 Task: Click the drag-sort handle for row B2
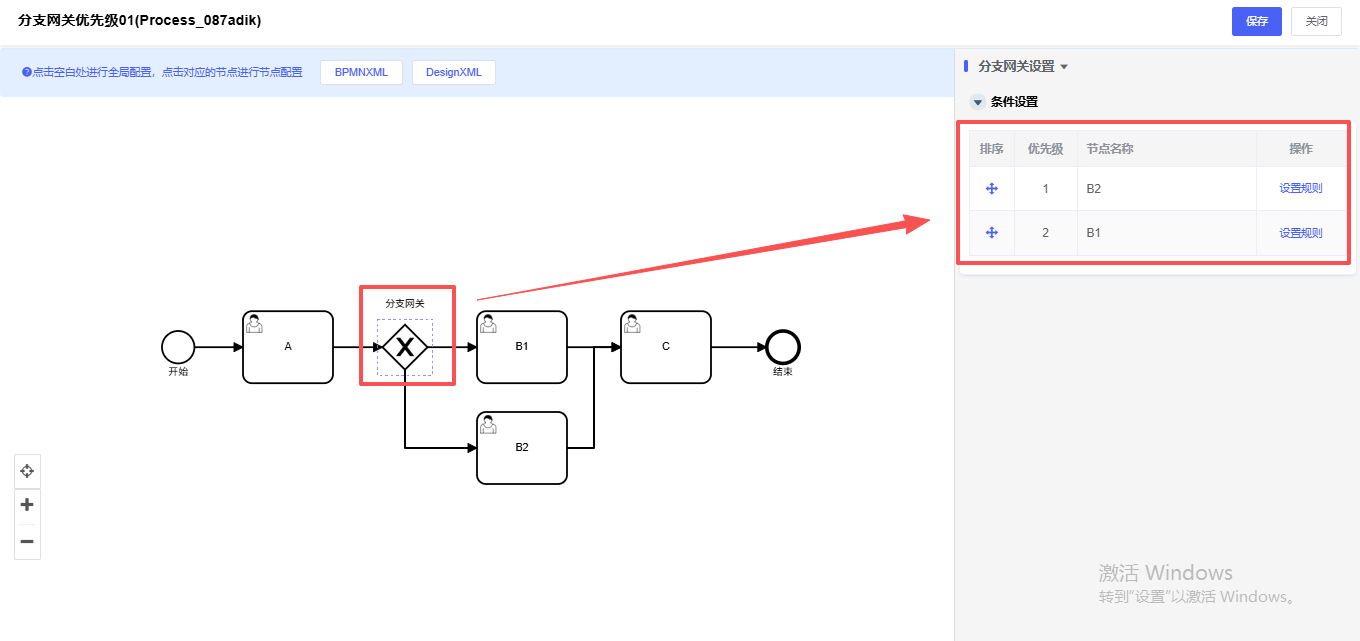992,189
